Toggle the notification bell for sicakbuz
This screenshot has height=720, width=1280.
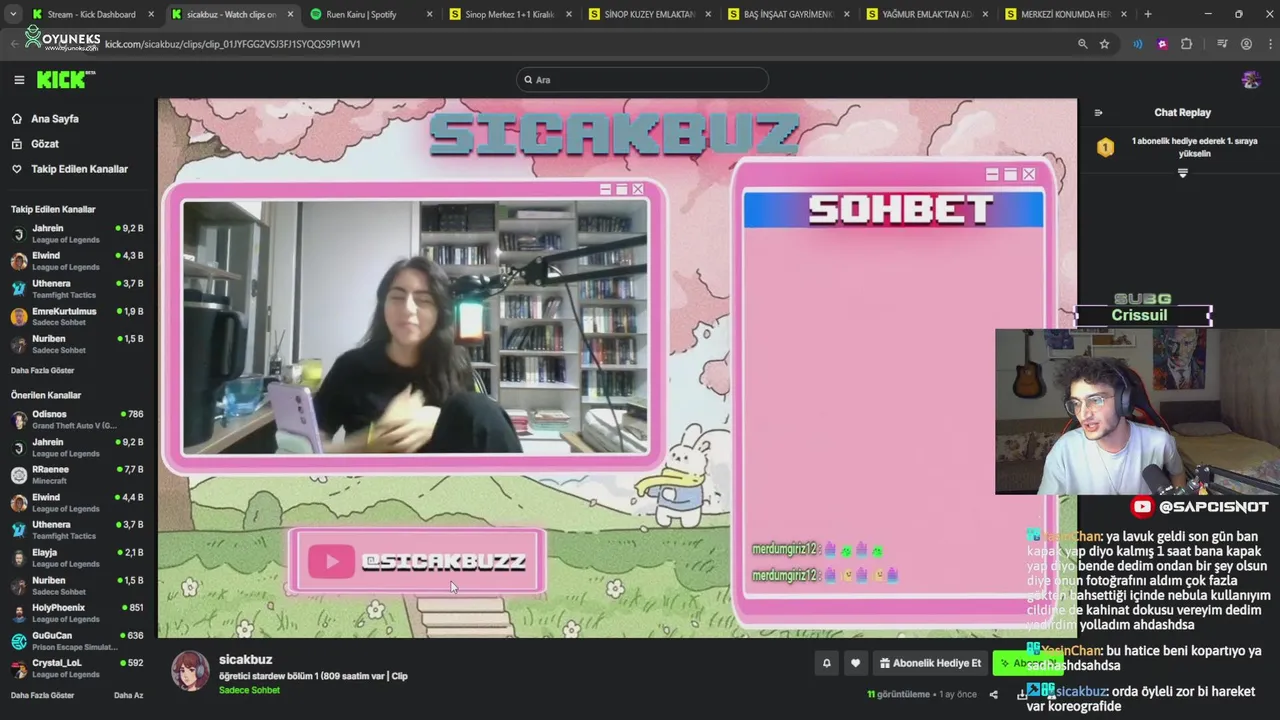click(x=827, y=663)
